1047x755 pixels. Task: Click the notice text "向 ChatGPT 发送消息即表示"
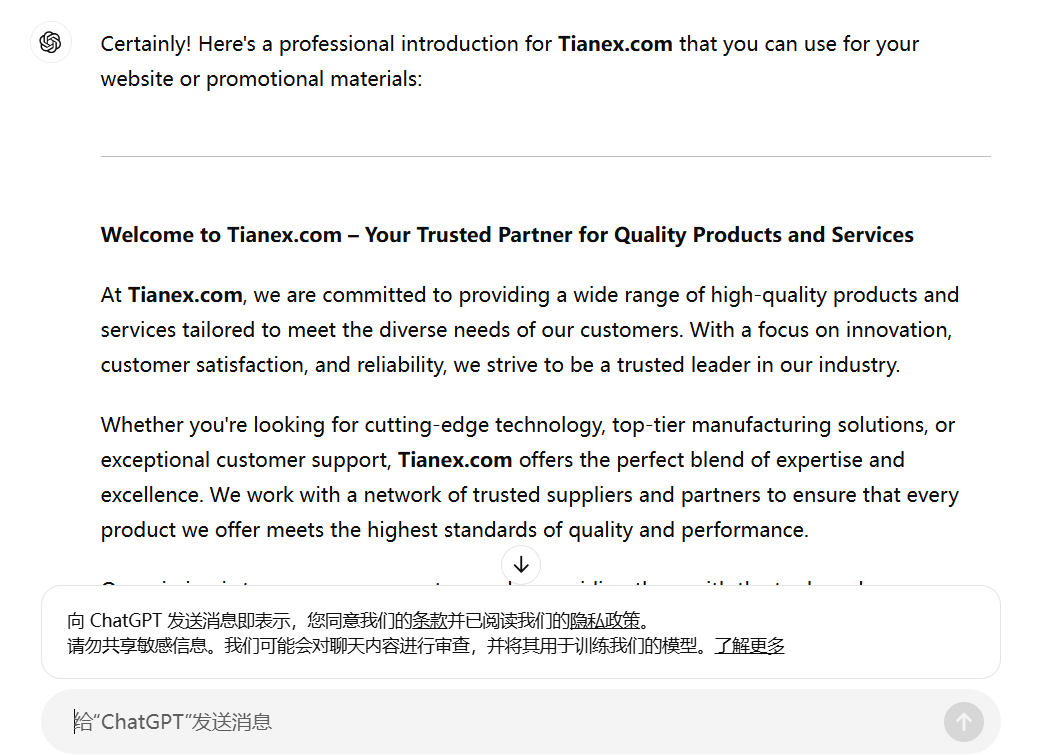click(180, 620)
